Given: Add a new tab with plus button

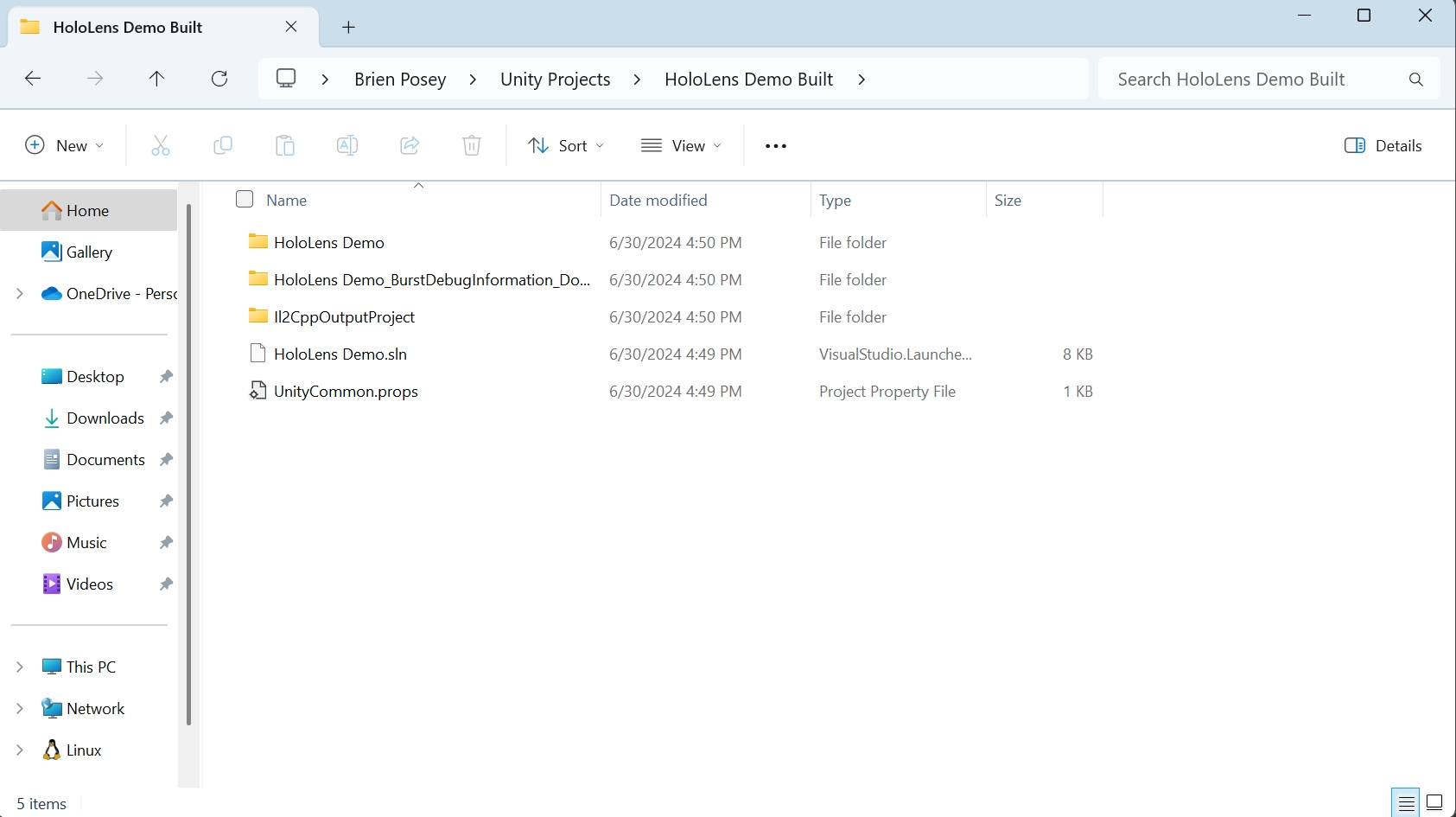Looking at the screenshot, I should tap(348, 27).
